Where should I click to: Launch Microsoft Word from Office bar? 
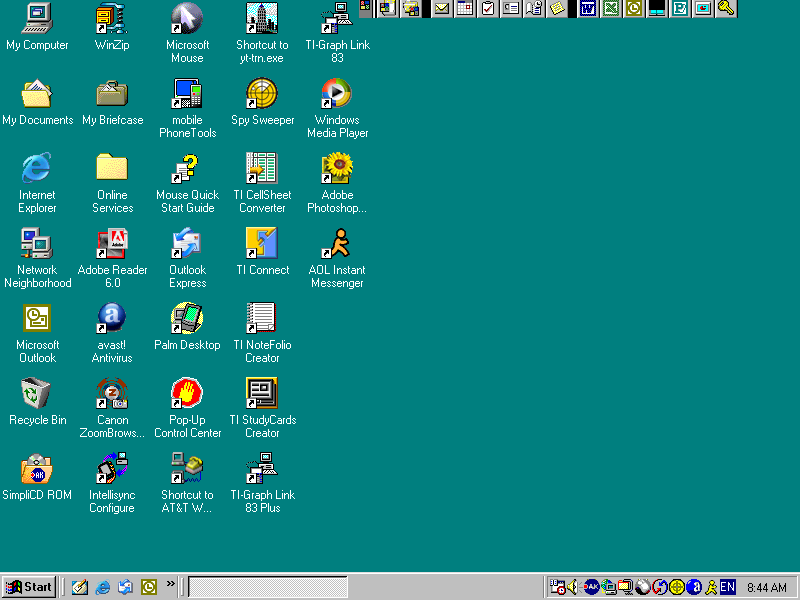588,9
